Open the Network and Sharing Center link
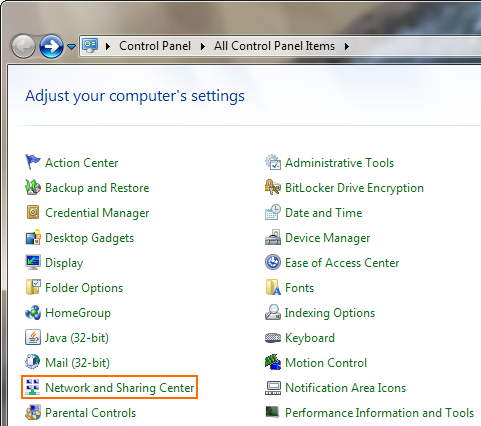Image resolution: width=481 pixels, height=426 pixels. click(119, 388)
